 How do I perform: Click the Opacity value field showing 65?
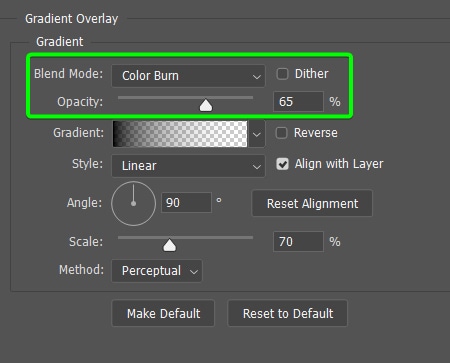[x=298, y=102]
